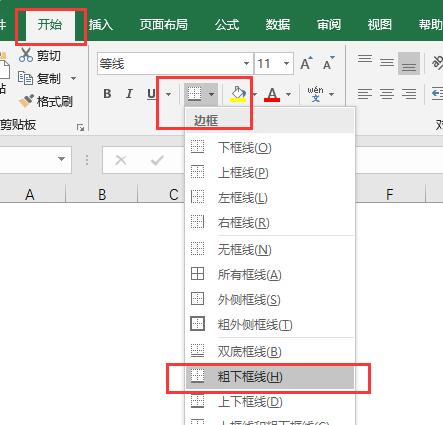Choose 左框线(L) left border

click(x=270, y=197)
